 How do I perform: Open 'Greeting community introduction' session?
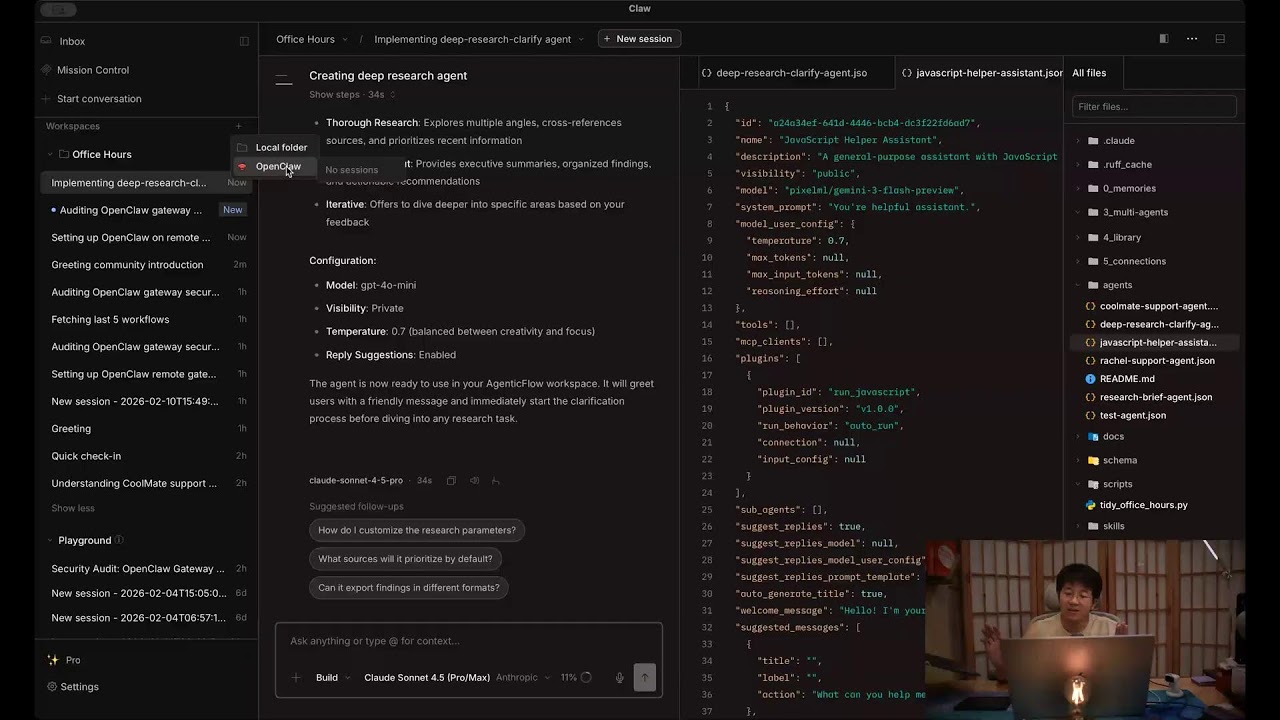146,265
